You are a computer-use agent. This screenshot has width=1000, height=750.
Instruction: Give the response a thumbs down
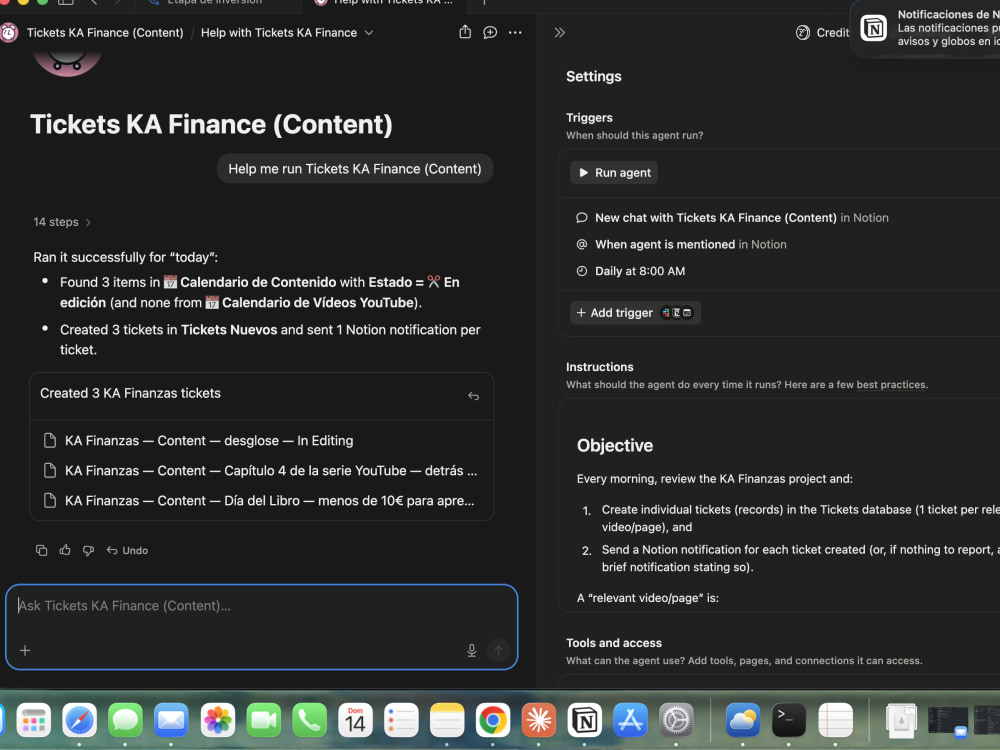pos(89,550)
